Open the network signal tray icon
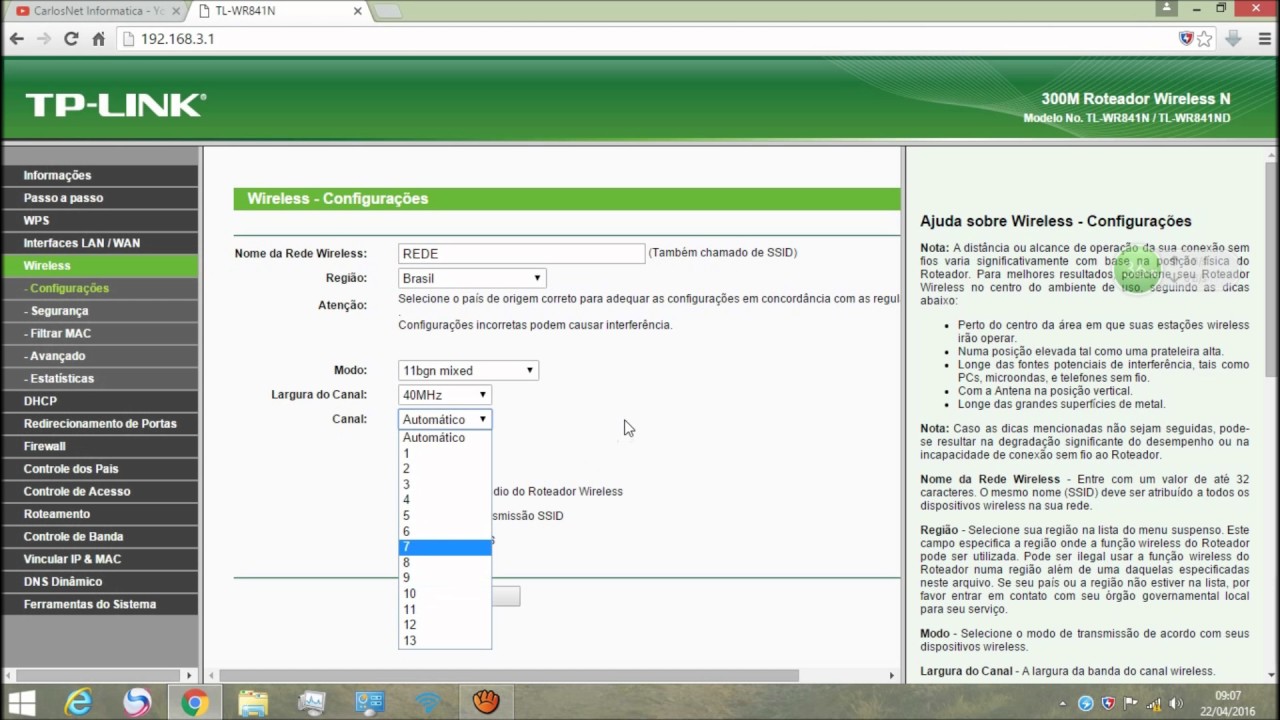This screenshot has height=720, width=1280. click(x=1153, y=704)
